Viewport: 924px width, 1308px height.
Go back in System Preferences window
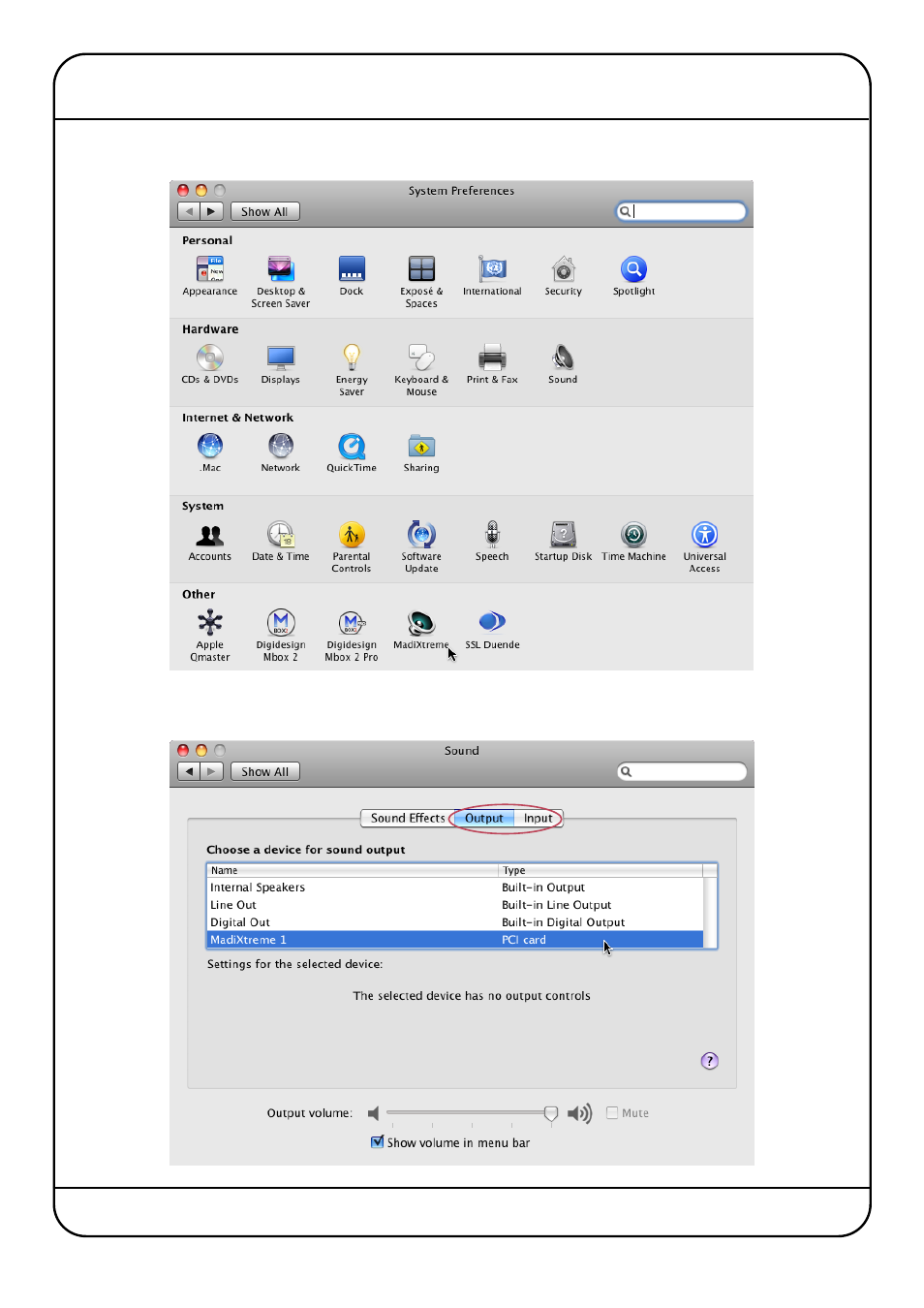tap(189, 211)
